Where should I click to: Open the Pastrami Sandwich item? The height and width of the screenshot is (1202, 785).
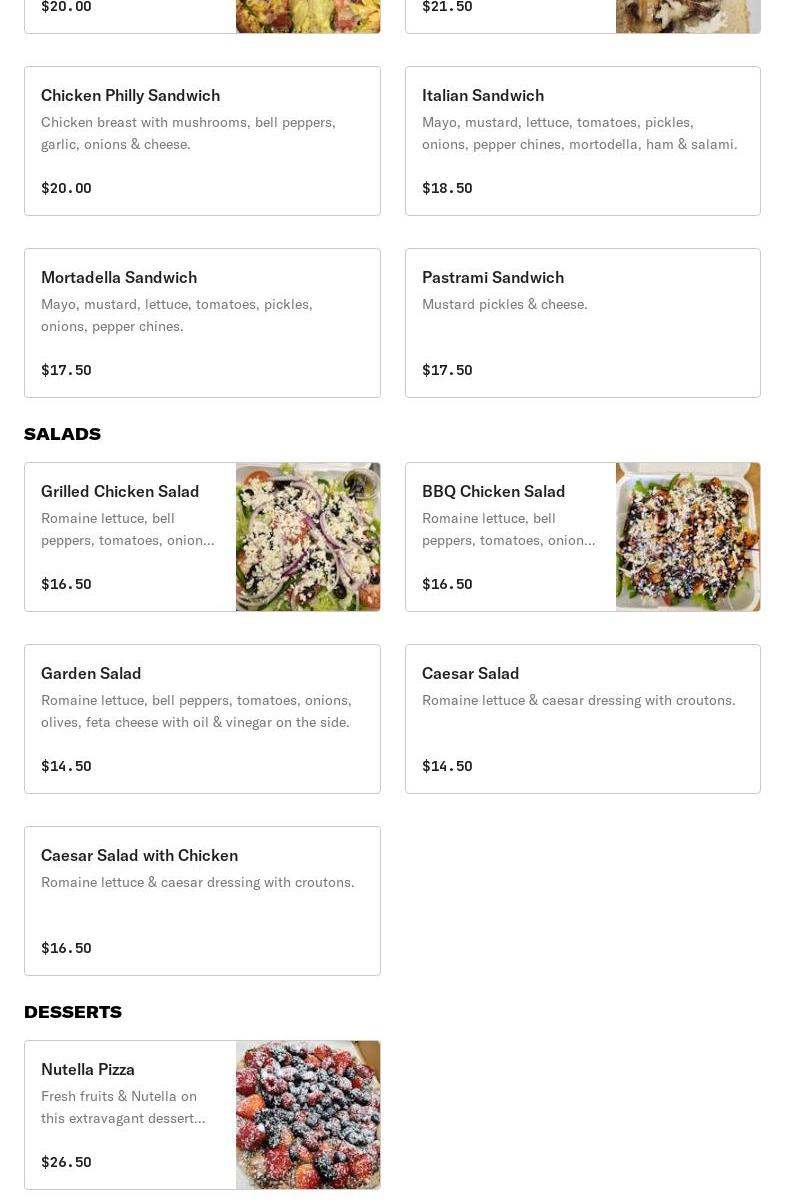(x=582, y=323)
